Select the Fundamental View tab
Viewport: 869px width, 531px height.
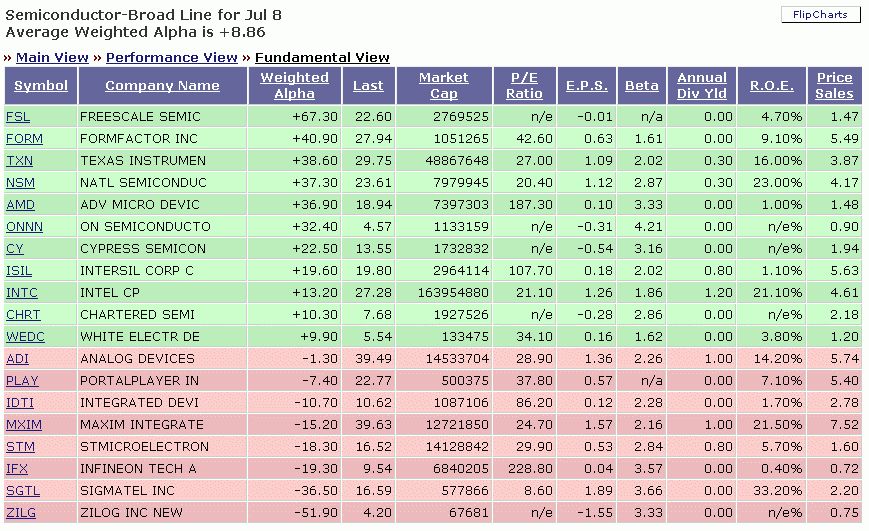(x=322, y=57)
